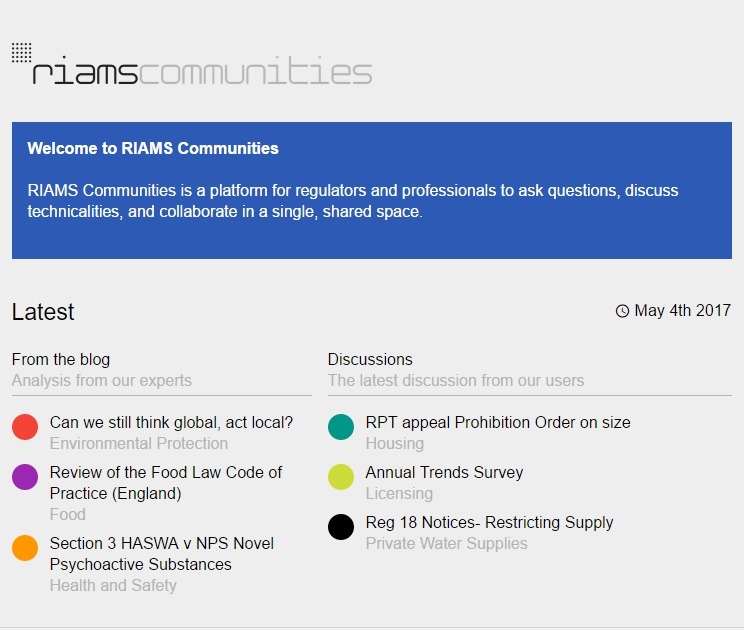Open the Annual Trends Survey discussion
This screenshot has height=630, width=744.
pyautogui.click(x=444, y=472)
